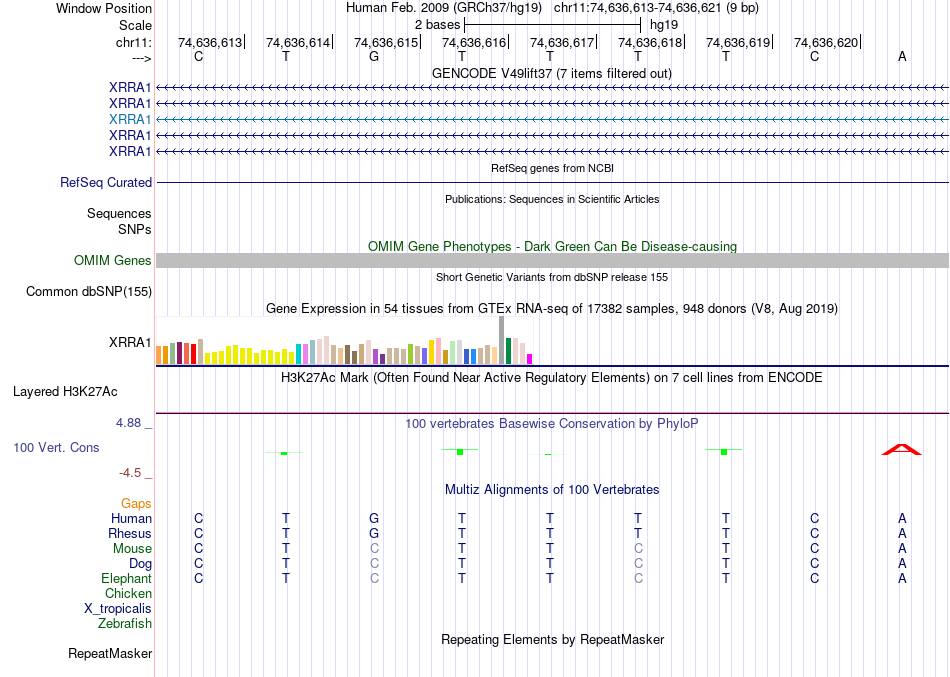950x677 pixels.
Task: Select position label 74,636,613
Action: tap(210, 42)
